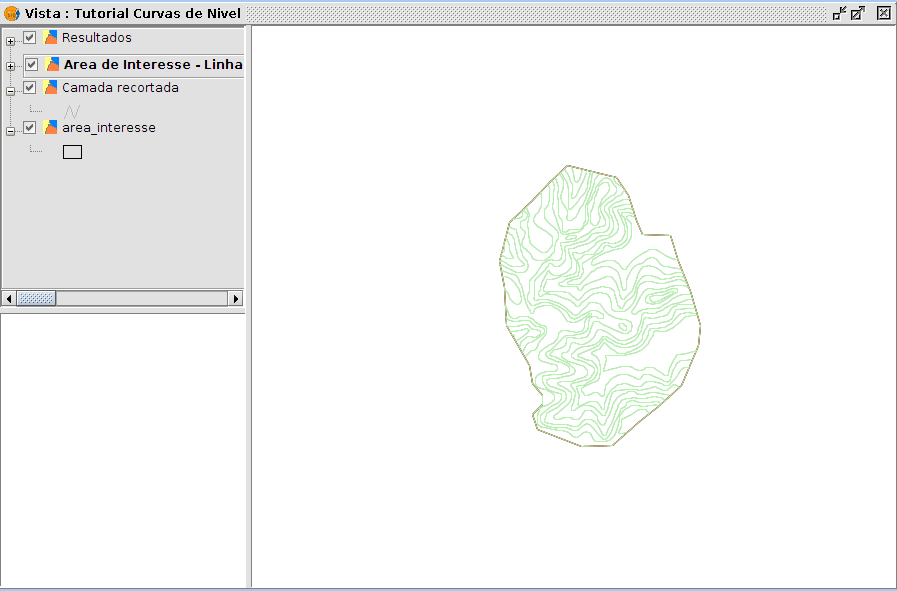Expand the Area de Interesse - Linha node
Screen dimensions: 897x591
(x=10, y=67)
